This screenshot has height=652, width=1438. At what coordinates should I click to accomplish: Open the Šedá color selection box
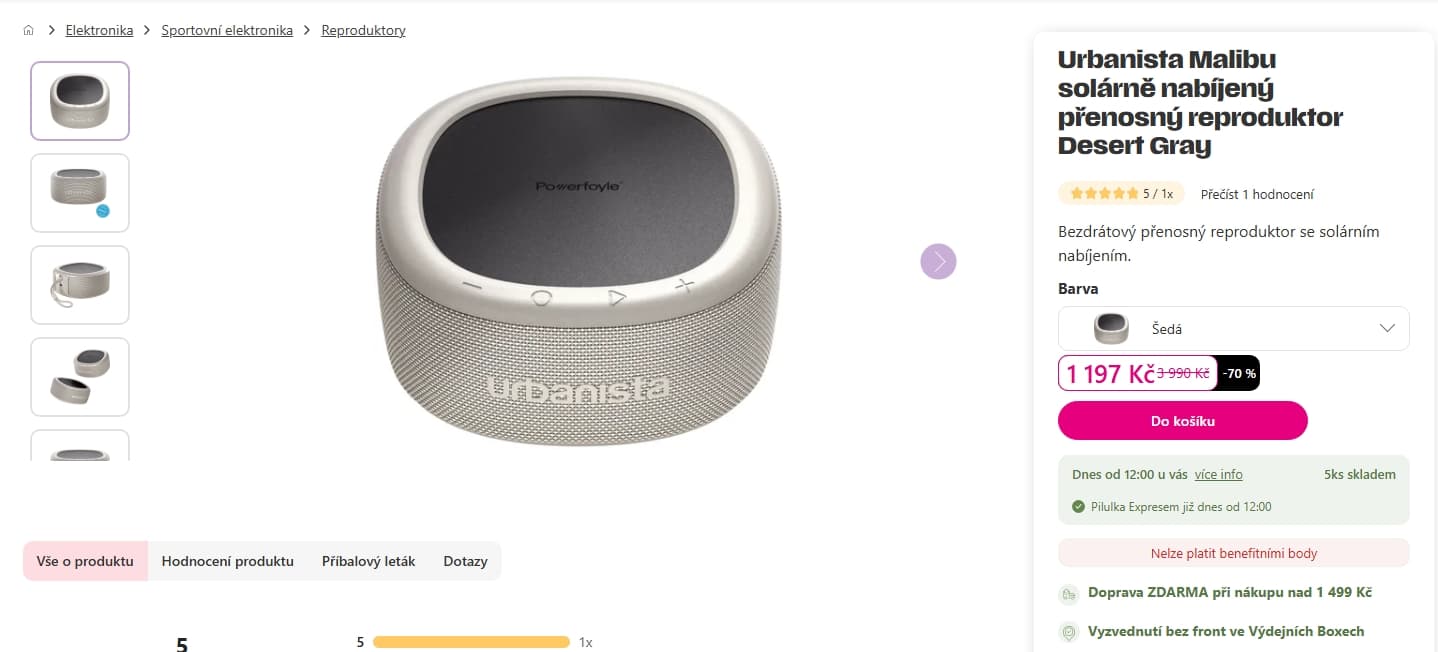pyautogui.click(x=1234, y=328)
